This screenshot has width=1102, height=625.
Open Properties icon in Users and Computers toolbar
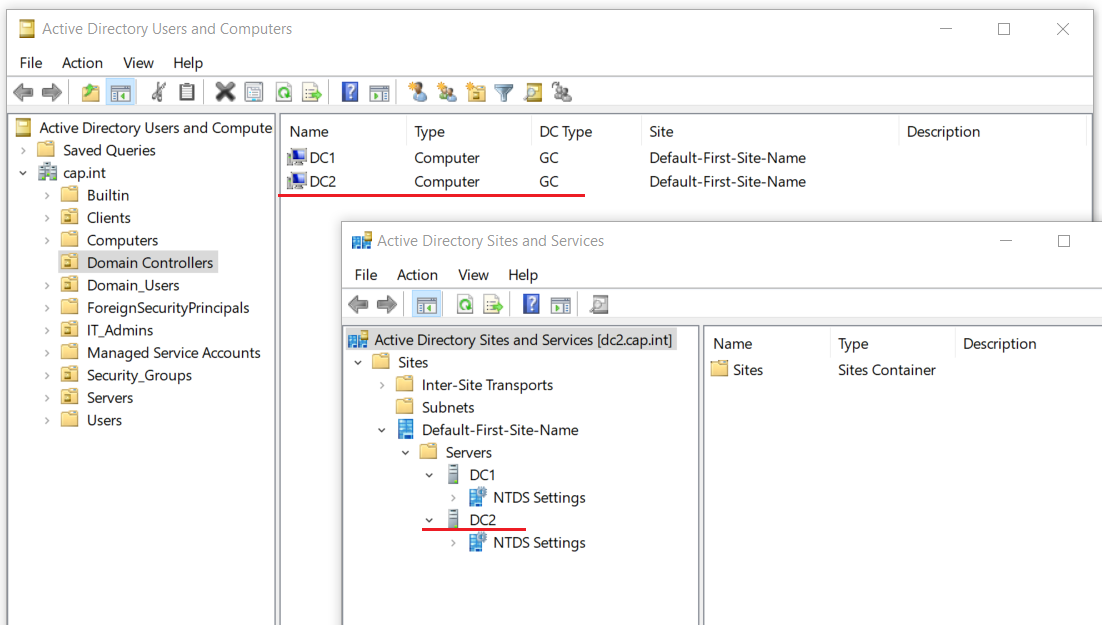(x=254, y=92)
